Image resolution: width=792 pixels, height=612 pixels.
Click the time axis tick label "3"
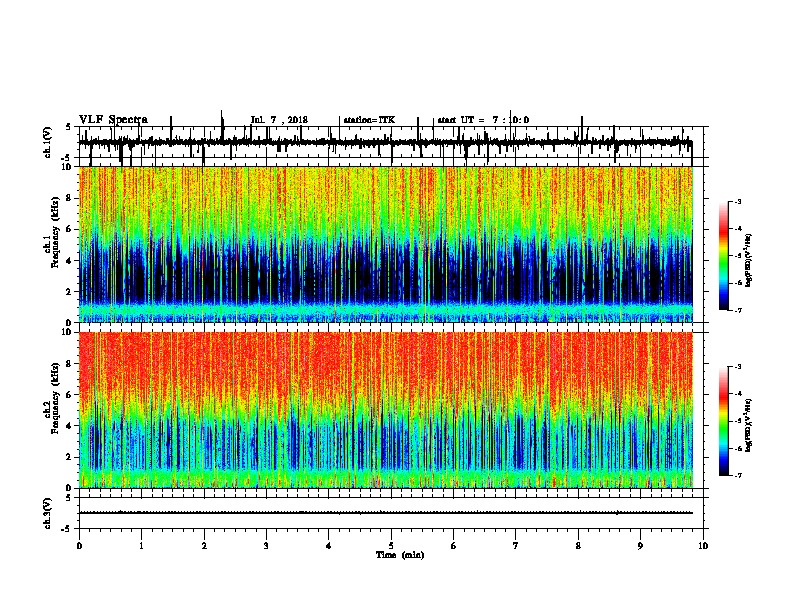[x=266, y=546]
